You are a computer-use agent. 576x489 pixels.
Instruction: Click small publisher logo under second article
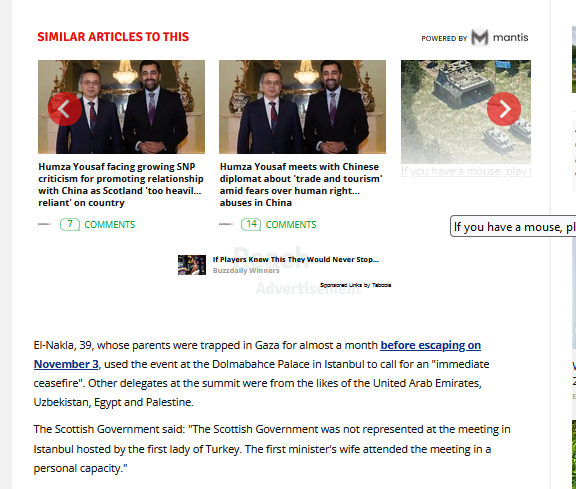click(x=226, y=224)
